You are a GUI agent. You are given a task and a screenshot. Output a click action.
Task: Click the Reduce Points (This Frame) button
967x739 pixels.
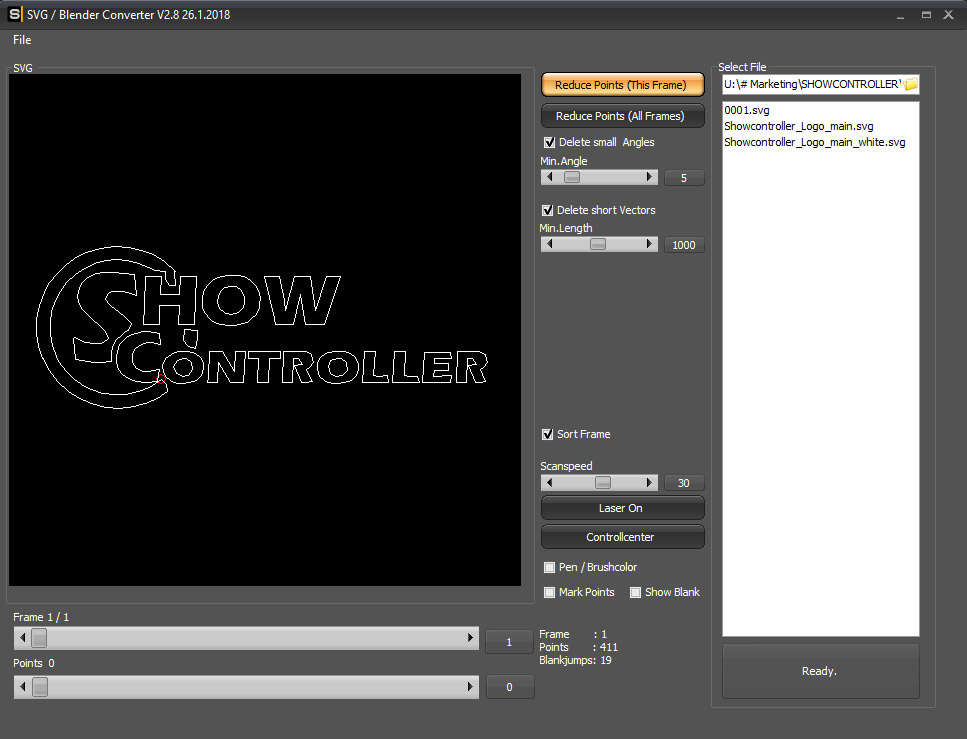pos(622,84)
